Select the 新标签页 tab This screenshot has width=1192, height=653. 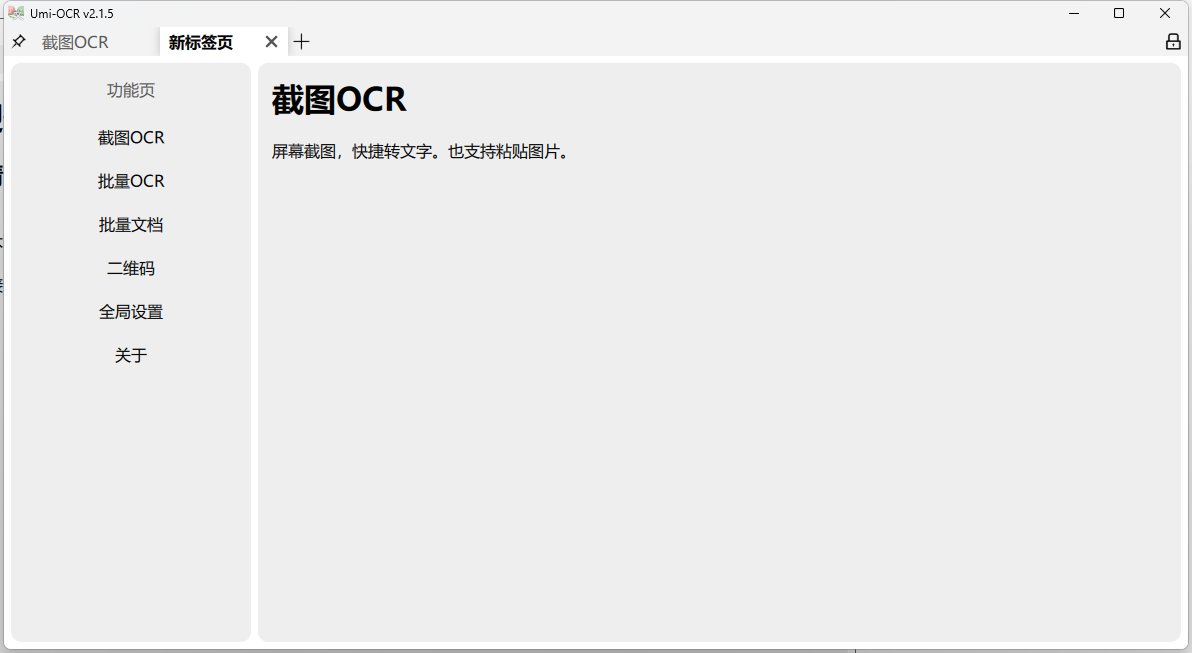point(201,43)
